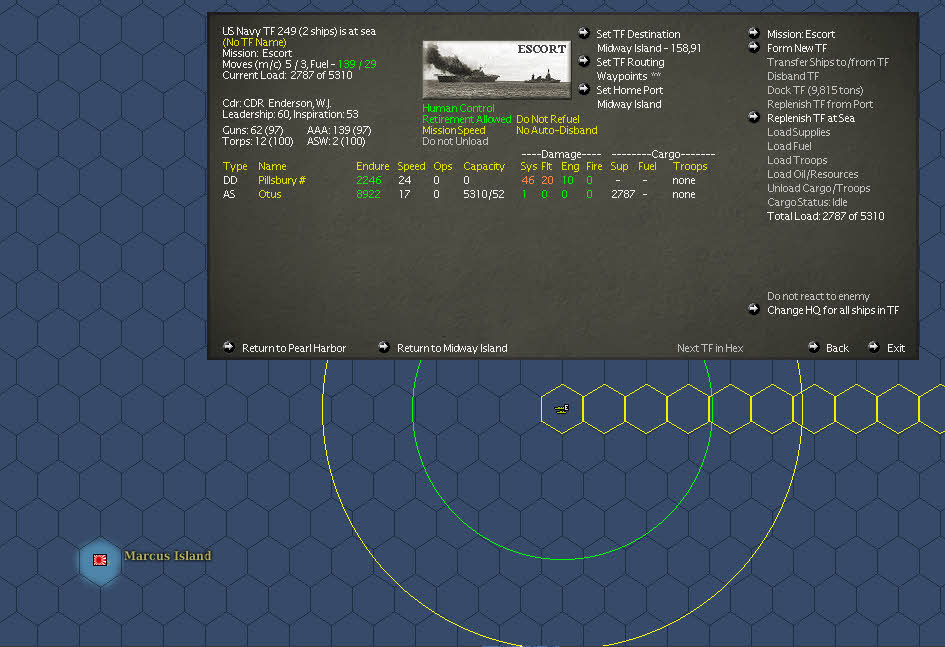The height and width of the screenshot is (647, 945).
Task: Click the arrow icon beside Return to Midway Island
Action: click(x=383, y=347)
